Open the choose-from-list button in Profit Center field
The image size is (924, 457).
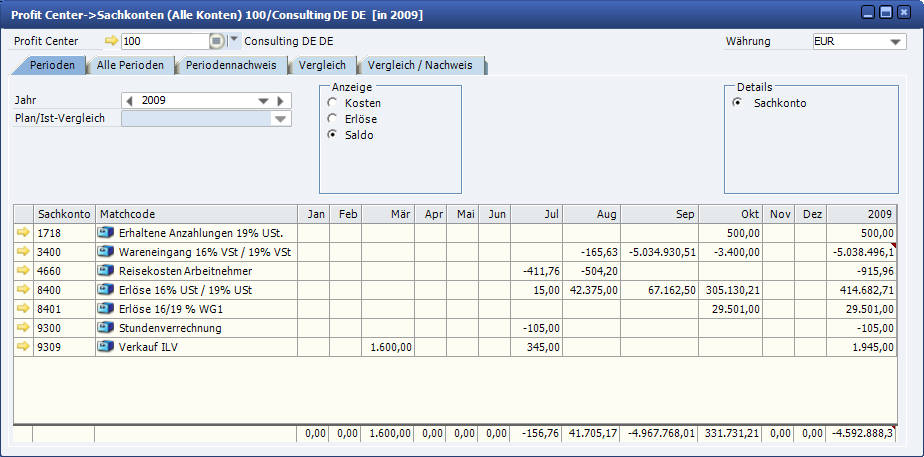click(x=217, y=42)
